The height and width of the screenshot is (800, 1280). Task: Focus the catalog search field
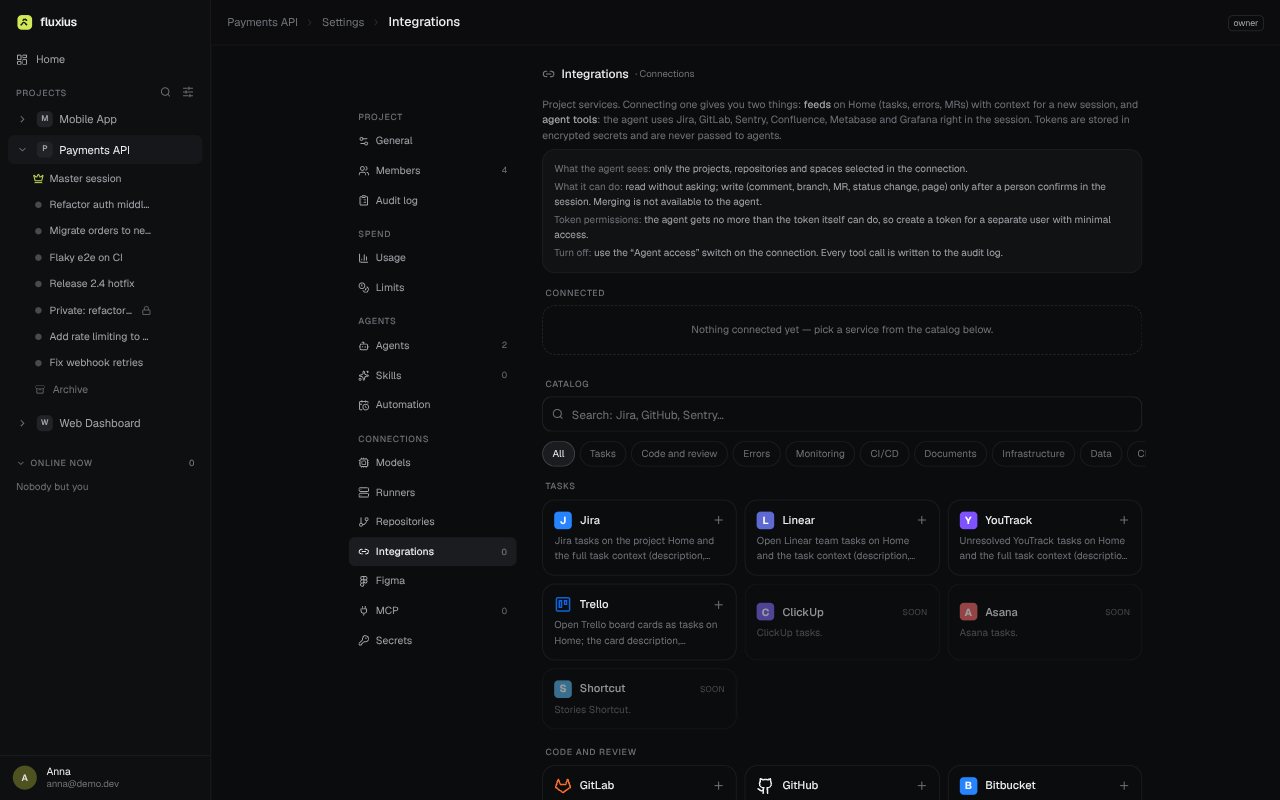coord(841,414)
